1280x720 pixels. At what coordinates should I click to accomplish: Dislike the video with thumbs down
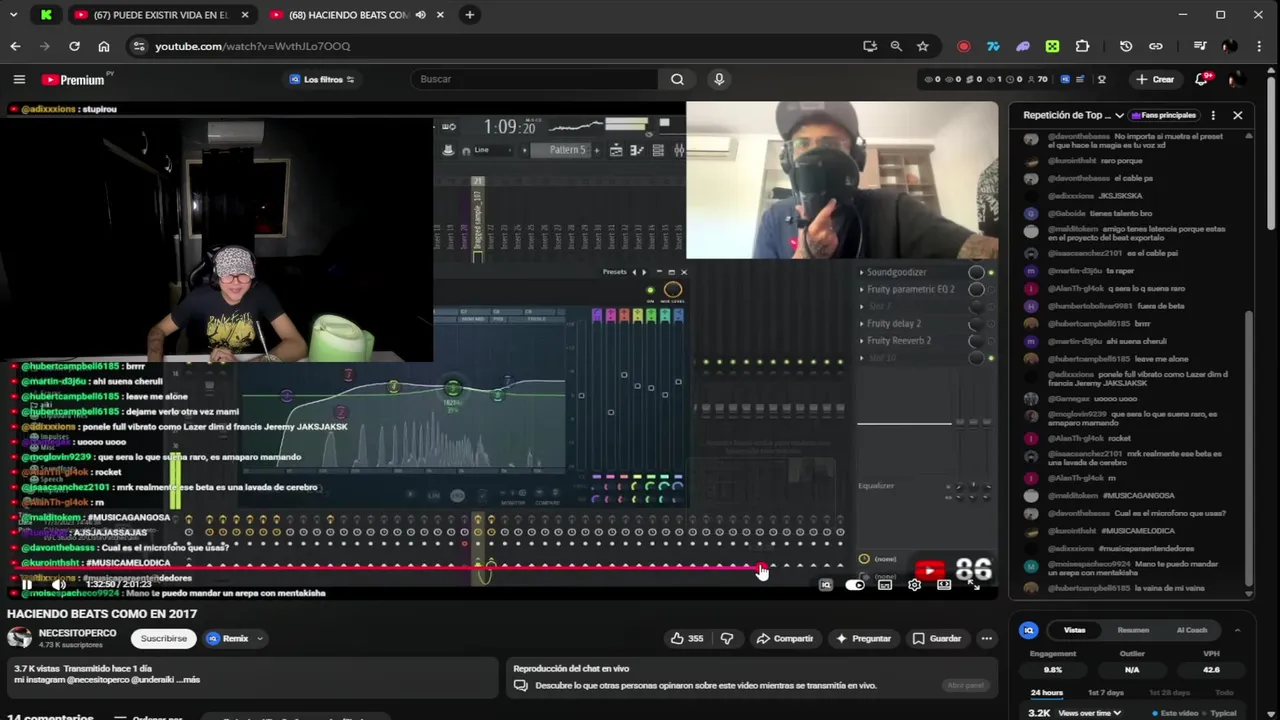coord(727,638)
